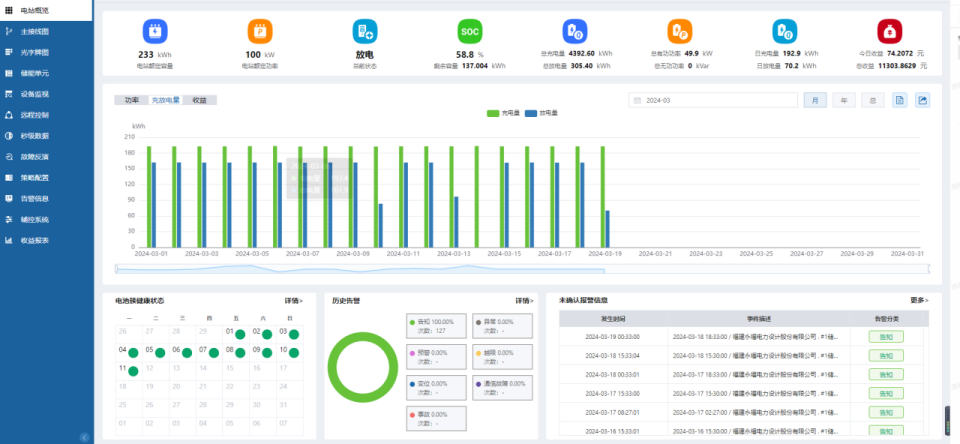Click 通信故障 0.00% alarm legend box

(503, 387)
